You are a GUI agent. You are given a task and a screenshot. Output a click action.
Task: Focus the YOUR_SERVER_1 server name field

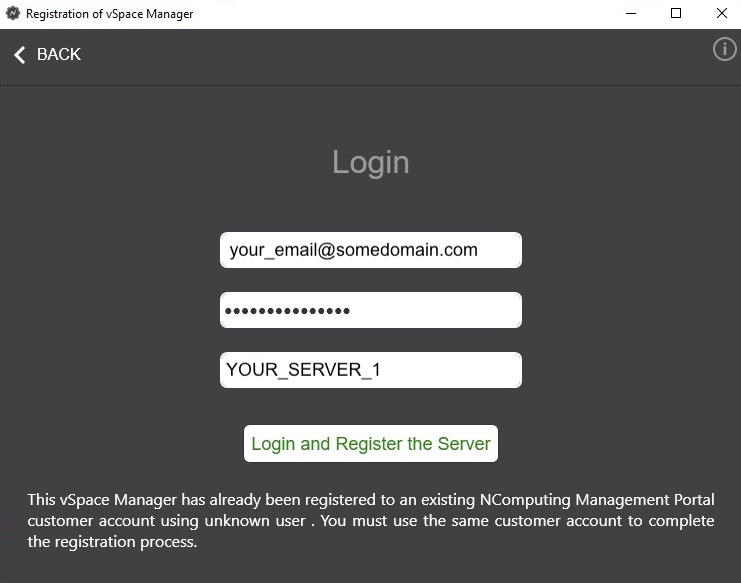370,370
